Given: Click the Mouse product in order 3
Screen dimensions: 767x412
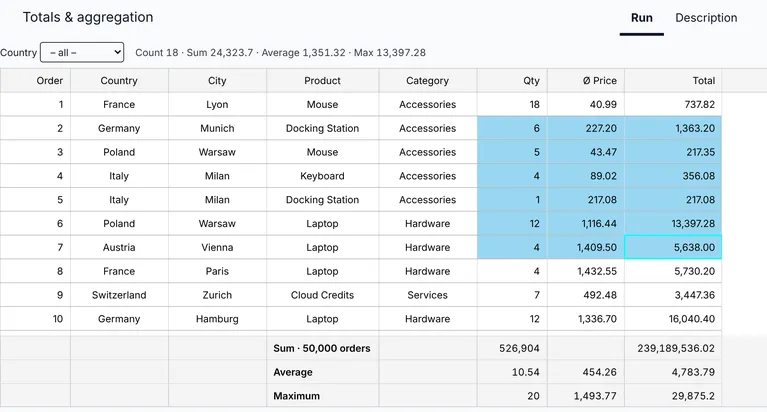Looking at the screenshot, I should pos(323,152).
